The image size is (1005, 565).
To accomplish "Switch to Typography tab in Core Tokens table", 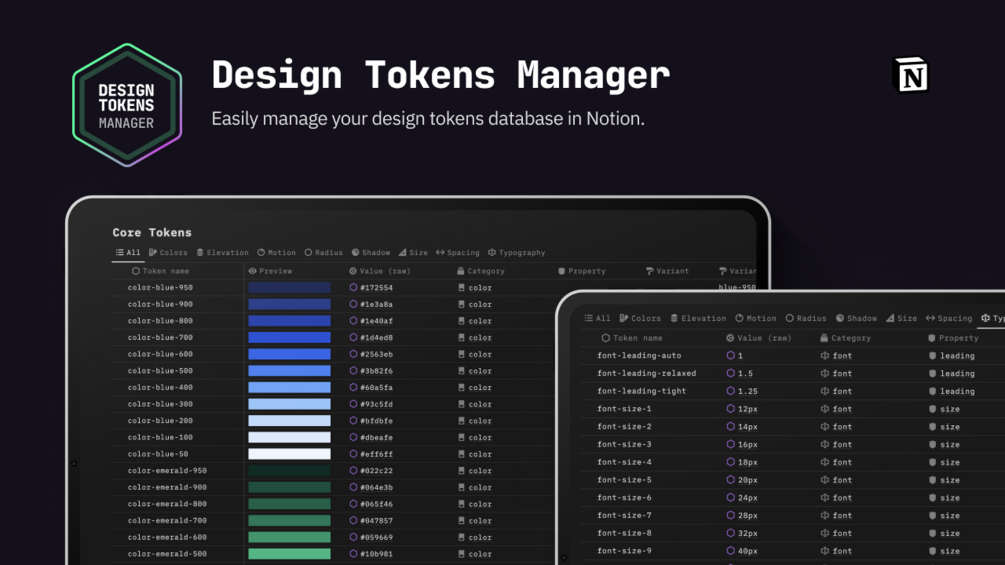I will click(517, 252).
